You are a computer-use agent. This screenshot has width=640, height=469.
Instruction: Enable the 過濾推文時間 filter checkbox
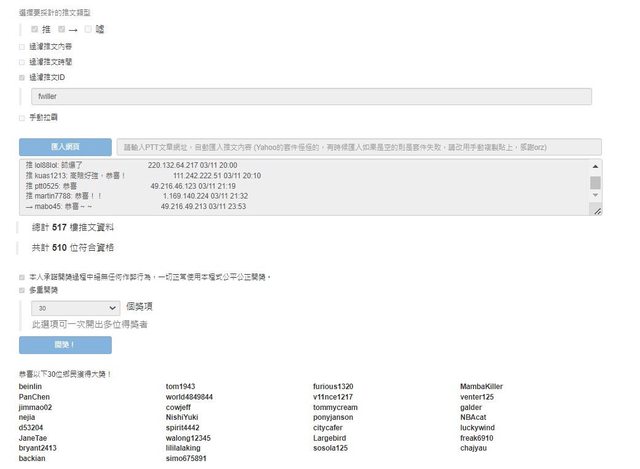22,61
